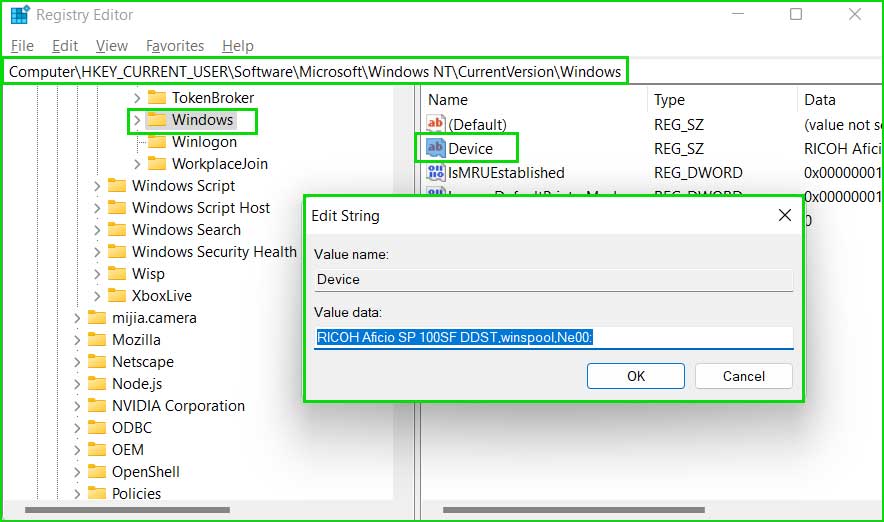
Task: Click the Netscape folder icon
Action: 97,361
